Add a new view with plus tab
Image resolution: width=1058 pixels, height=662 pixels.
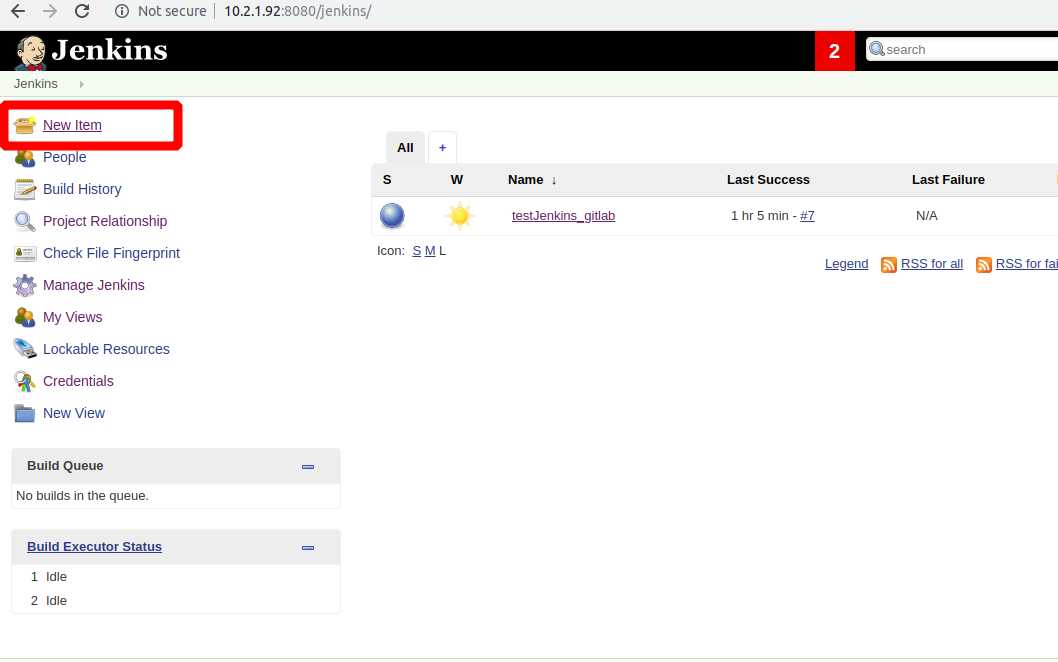(443, 148)
